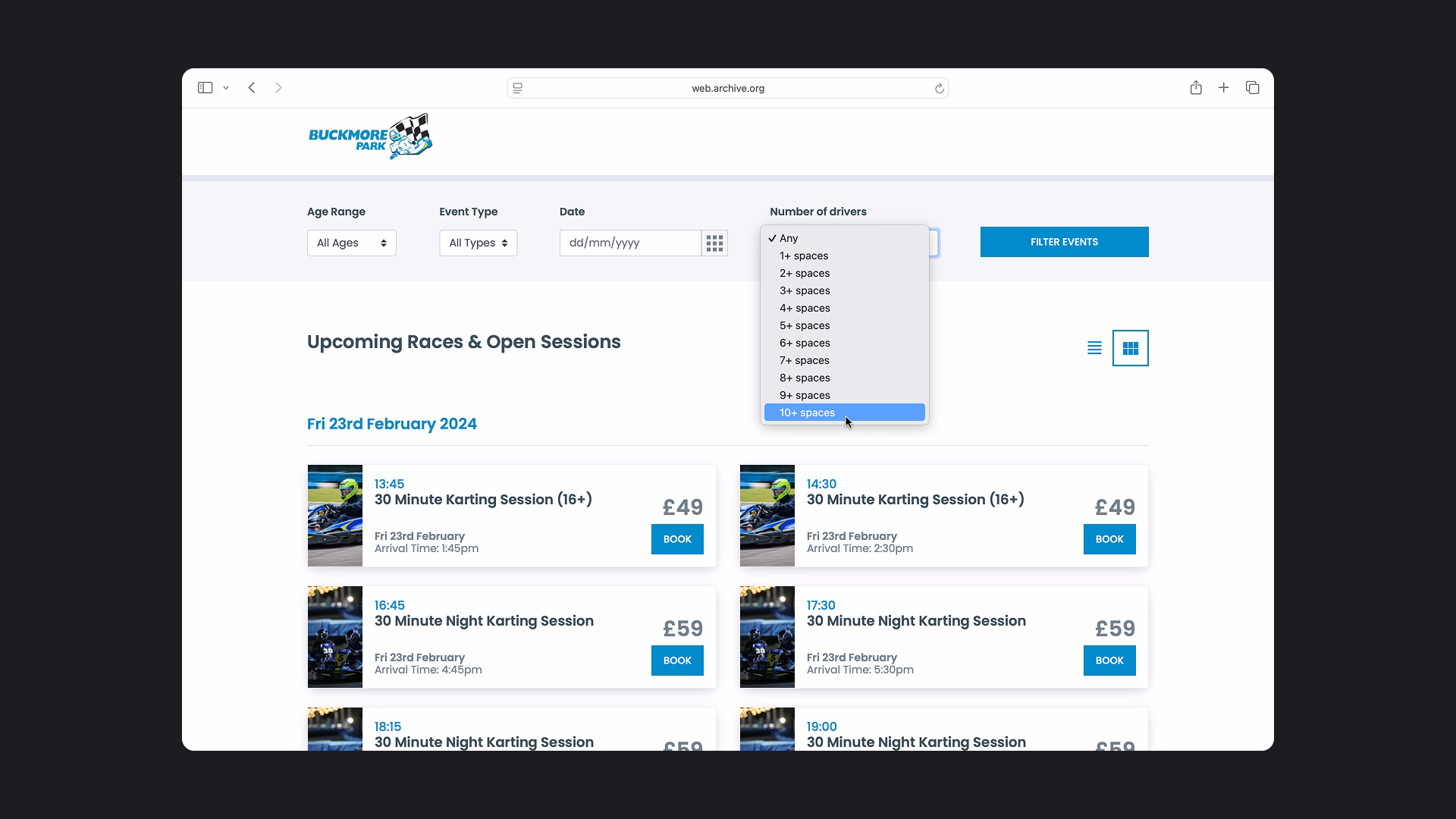Open a new tab with plus icon
This screenshot has height=819, width=1456.
pyautogui.click(x=1223, y=88)
